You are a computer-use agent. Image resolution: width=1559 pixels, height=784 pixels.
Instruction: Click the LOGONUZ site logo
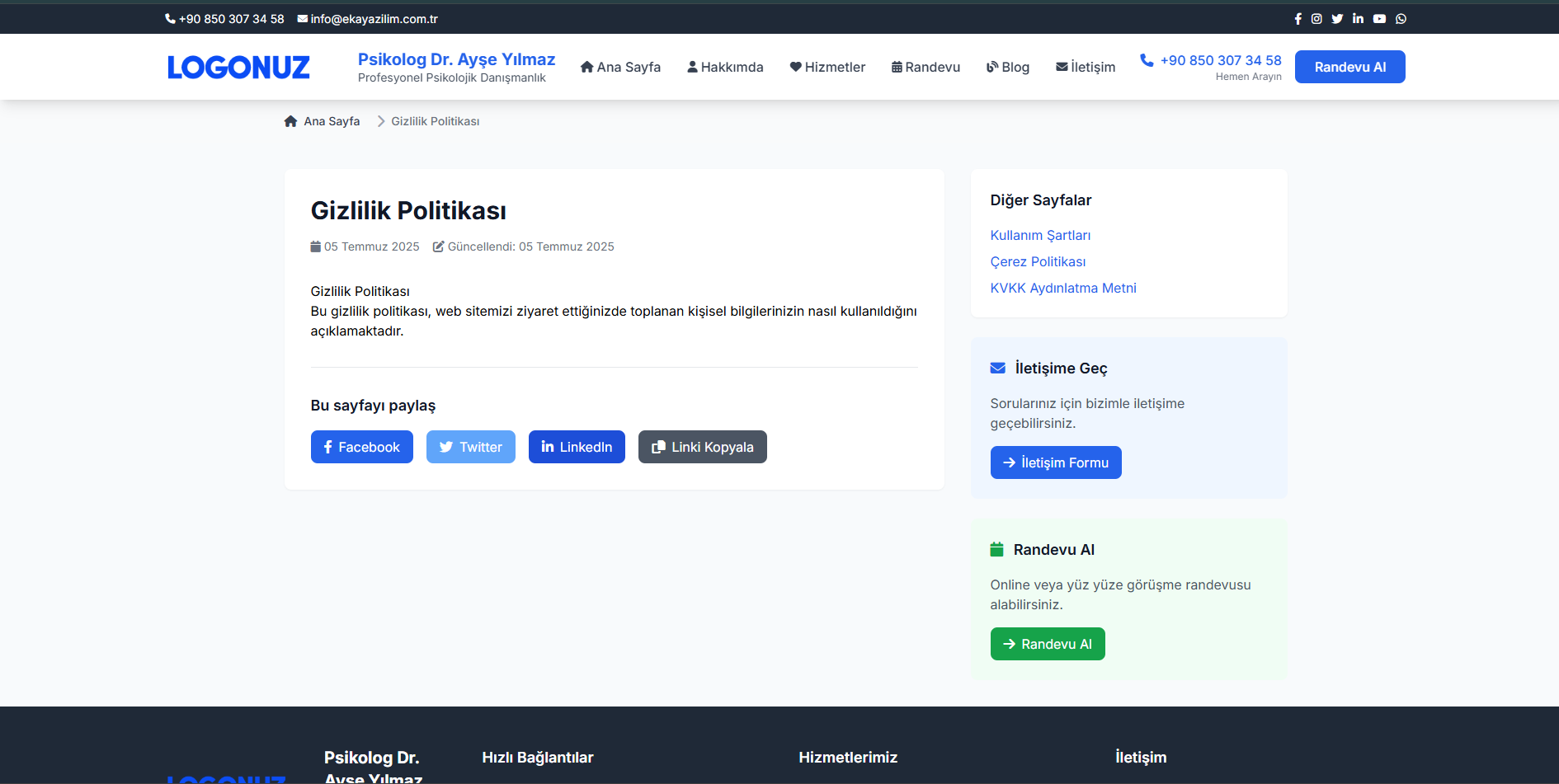click(x=238, y=67)
